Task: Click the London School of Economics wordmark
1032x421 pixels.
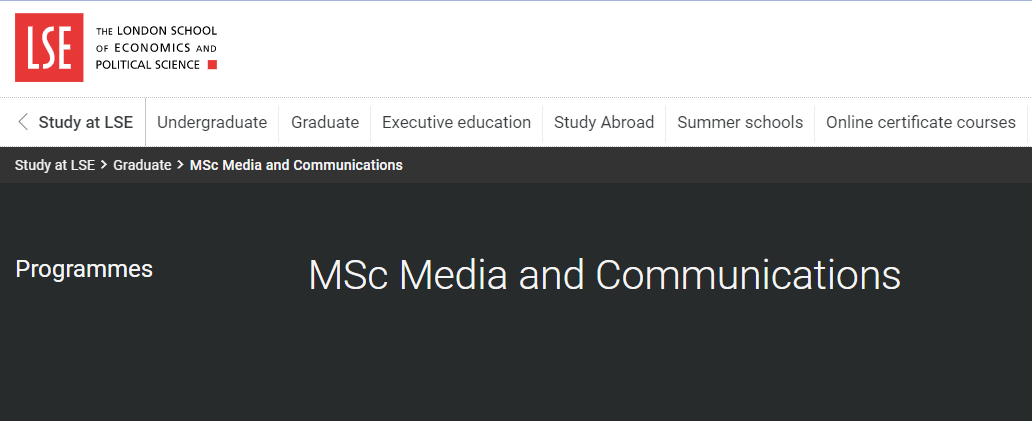Action: (x=155, y=47)
